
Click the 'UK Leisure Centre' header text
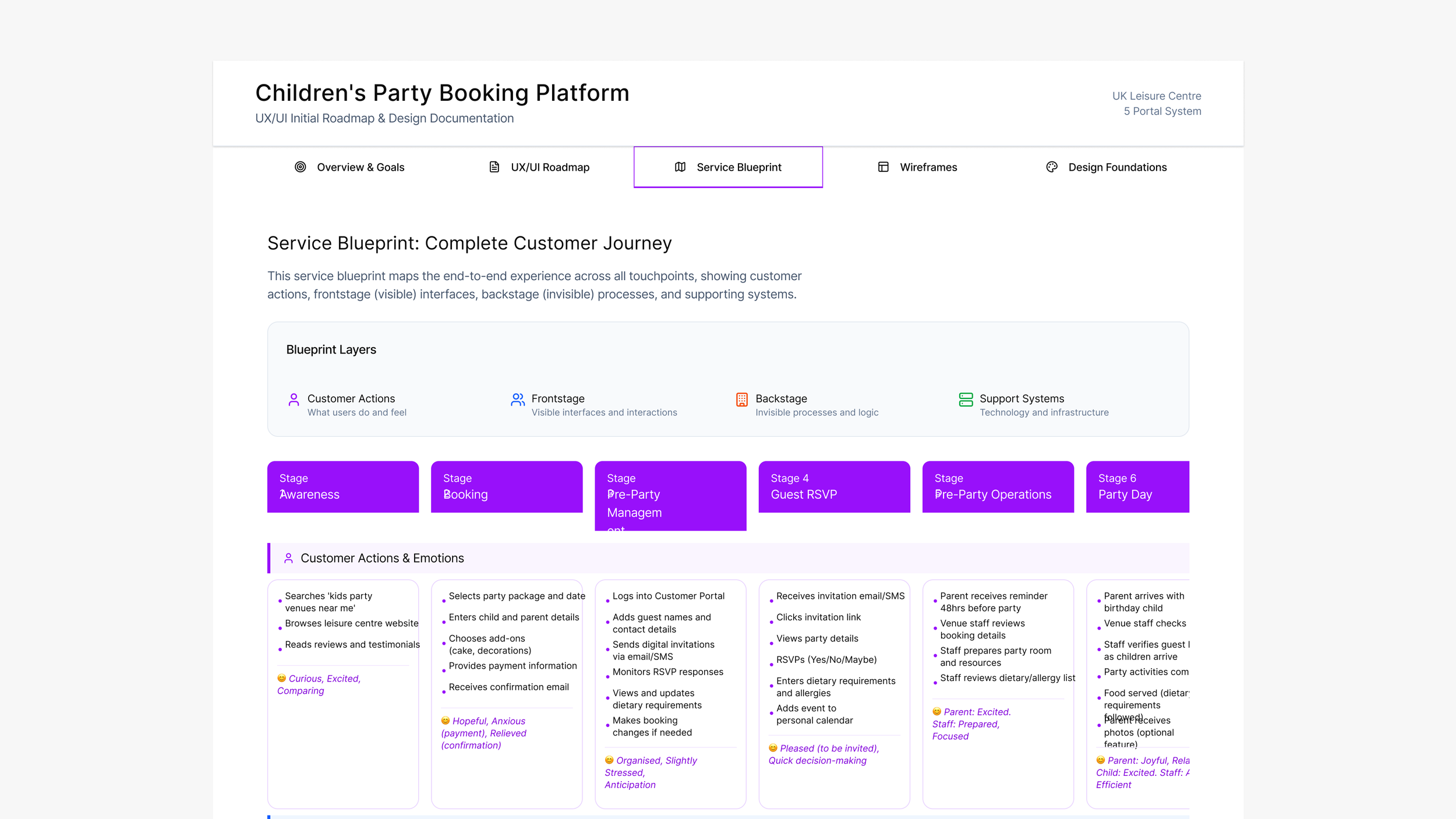(x=1157, y=96)
